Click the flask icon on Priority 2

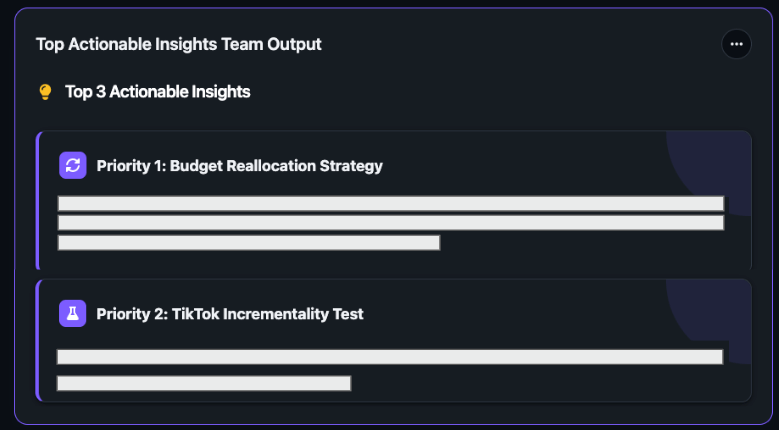(x=73, y=313)
